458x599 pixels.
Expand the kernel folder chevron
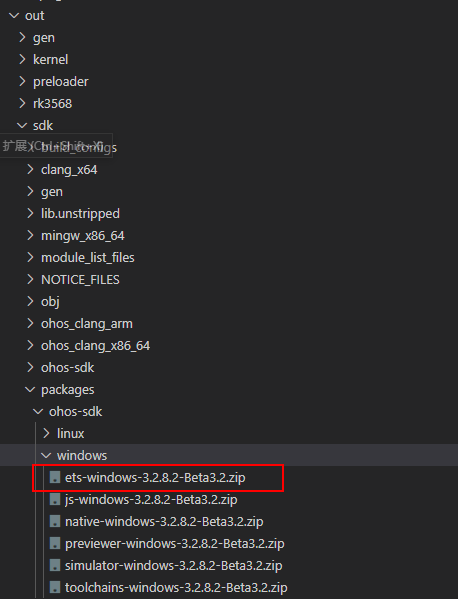pos(22,59)
